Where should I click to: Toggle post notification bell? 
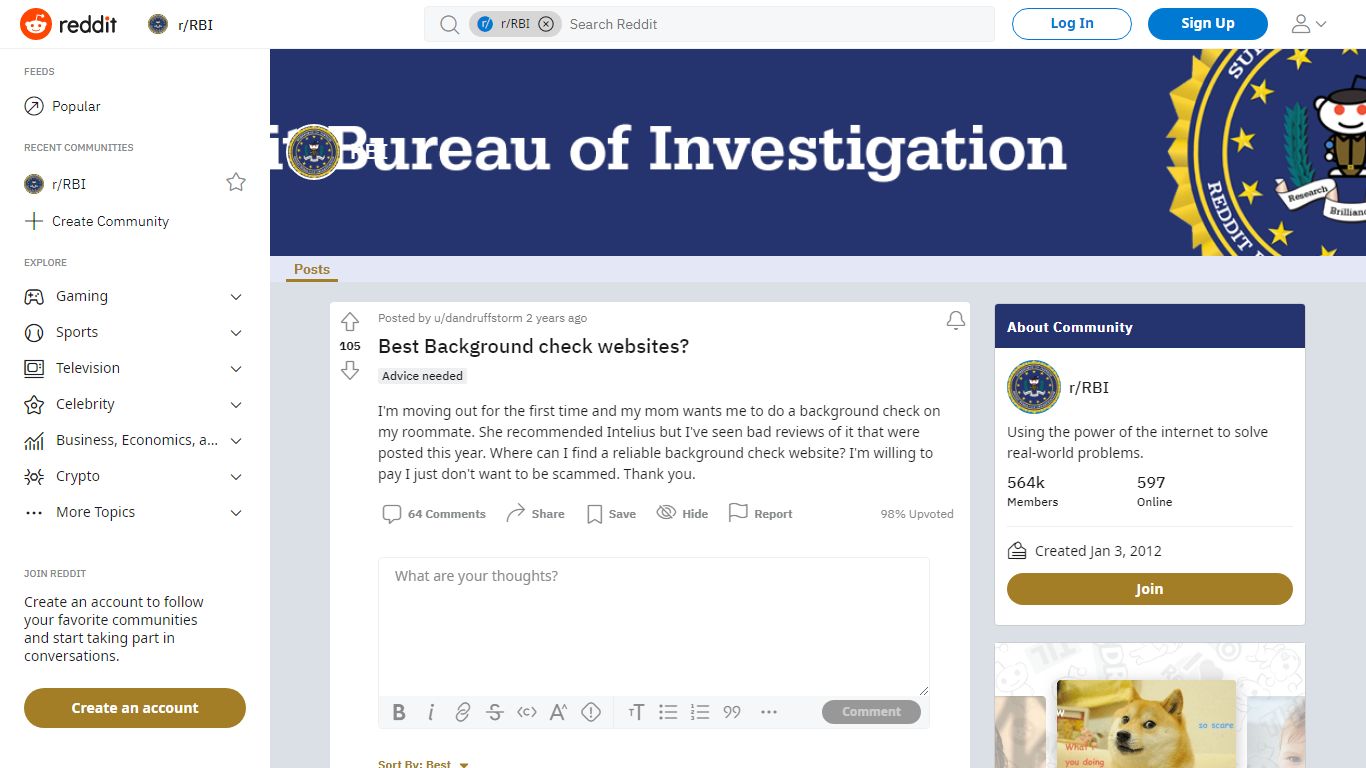pos(956,320)
